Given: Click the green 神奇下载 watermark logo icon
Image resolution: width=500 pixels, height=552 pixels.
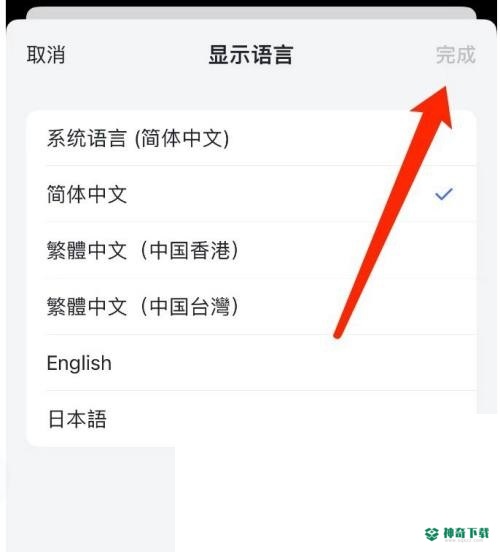Looking at the screenshot, I should (432, 534).
